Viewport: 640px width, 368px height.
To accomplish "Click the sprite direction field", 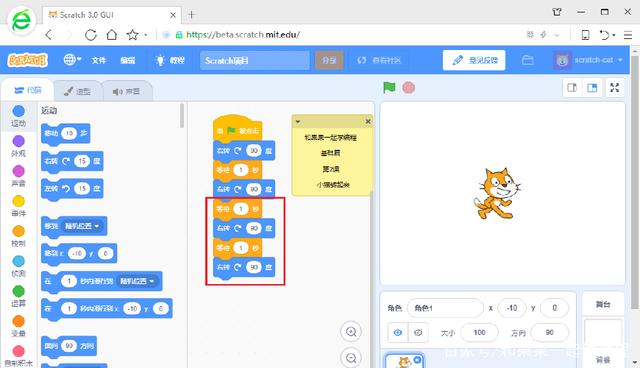I will click(549, 333).
